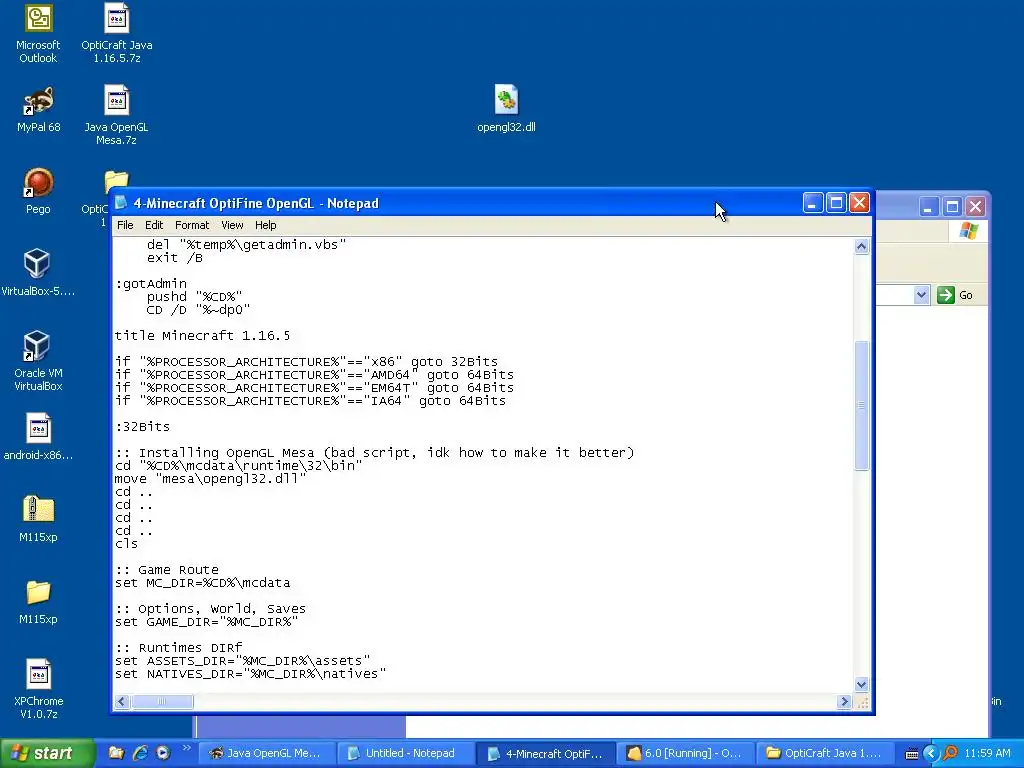The width and height of the screenshot is (1024, 768).
Task: Open the Edit menu in Notepad
Action: pyautogui.click(x=154, y=225)
